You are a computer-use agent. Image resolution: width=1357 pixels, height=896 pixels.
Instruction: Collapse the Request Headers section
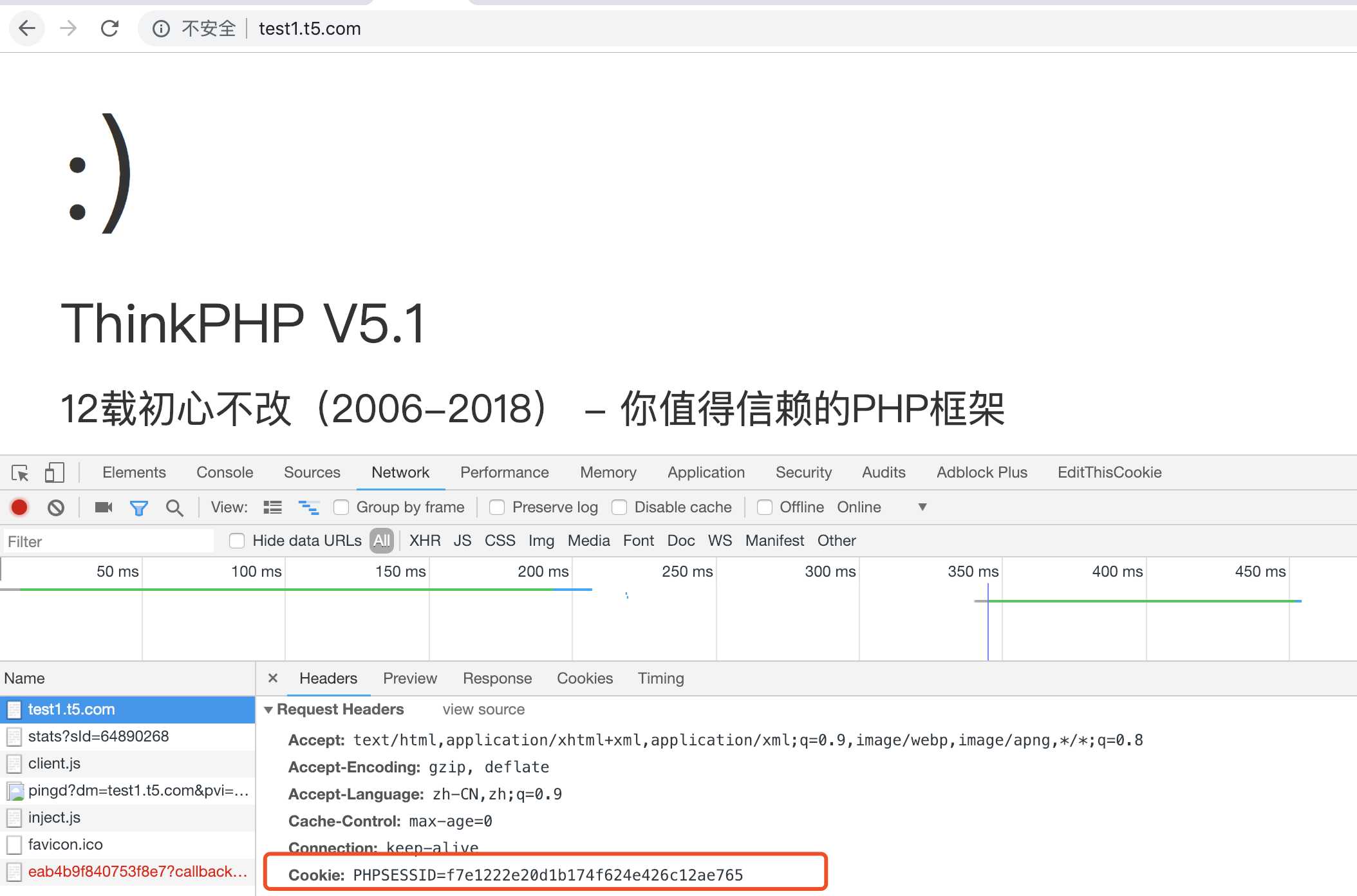[x=268, y=710]
